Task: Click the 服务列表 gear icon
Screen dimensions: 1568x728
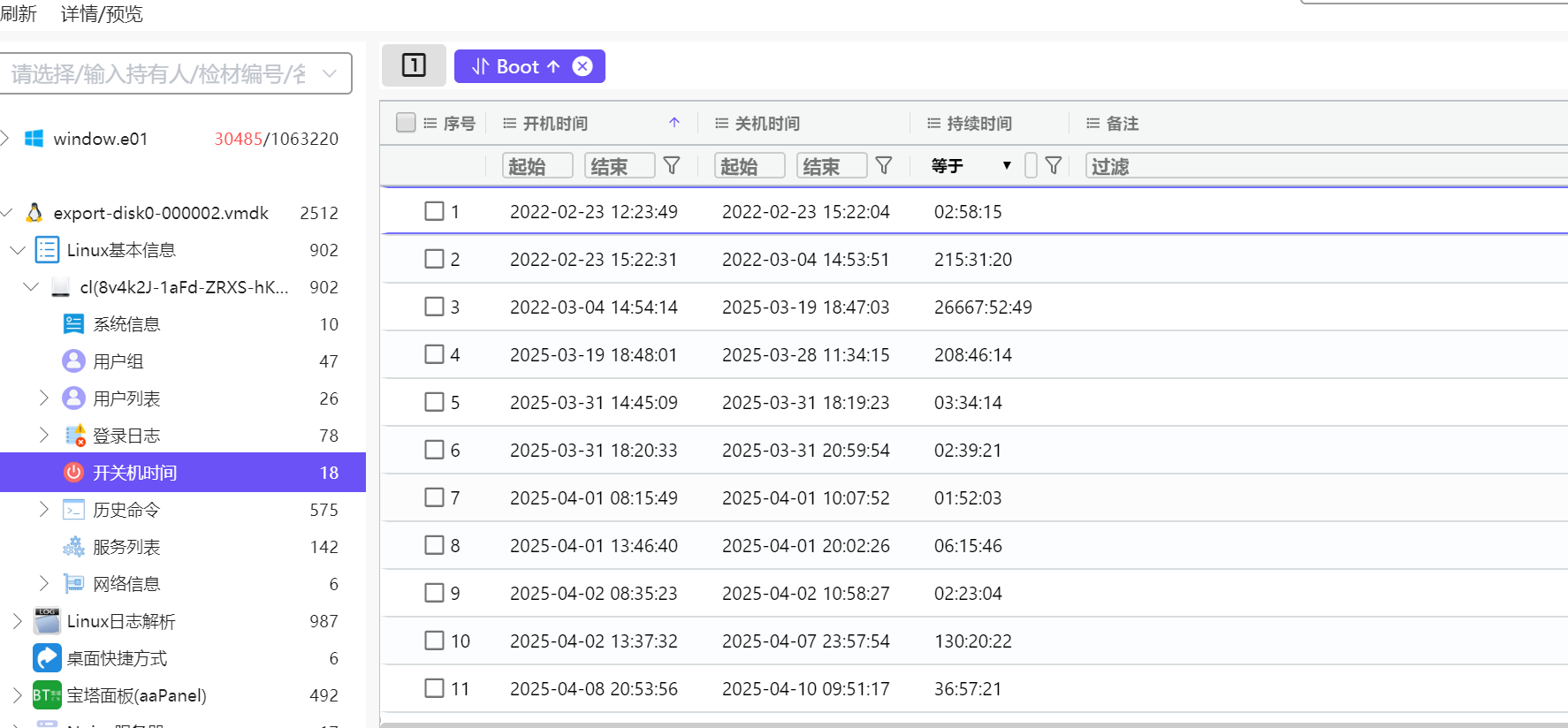Action: tap(74, 547)
